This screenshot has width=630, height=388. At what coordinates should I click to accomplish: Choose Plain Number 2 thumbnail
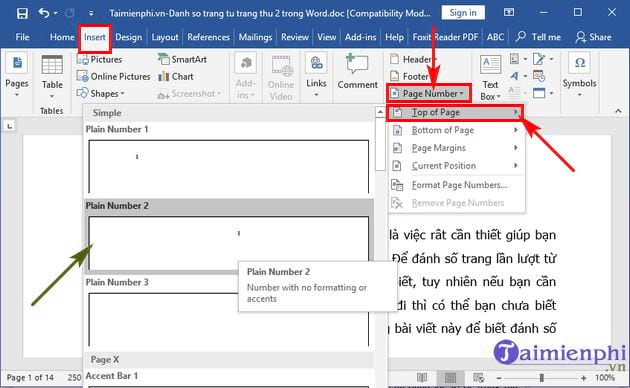coord(228,243)
